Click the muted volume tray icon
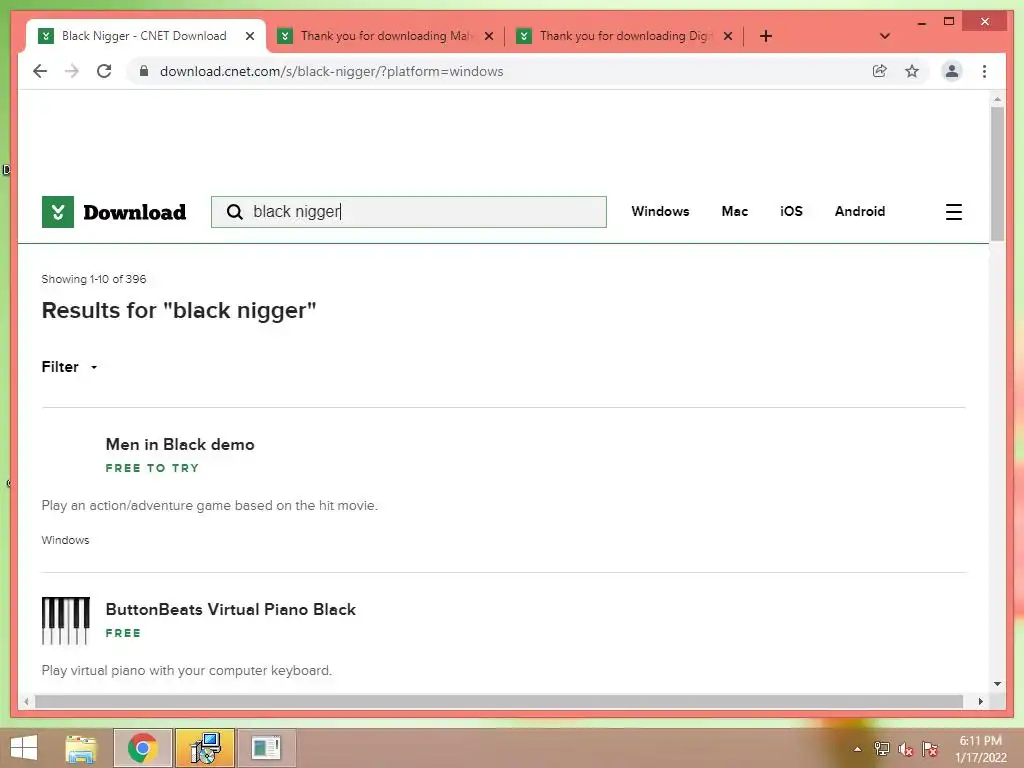 tap(906, 749)
